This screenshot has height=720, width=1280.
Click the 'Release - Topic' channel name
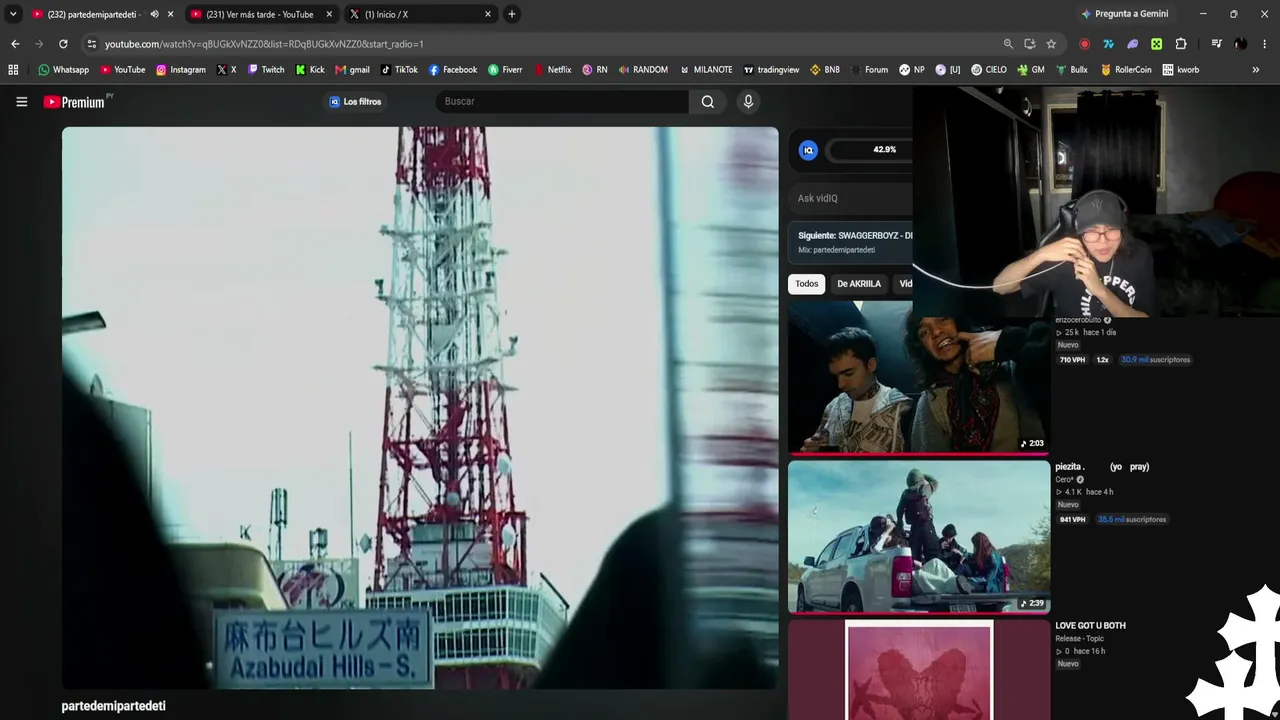1079,639
